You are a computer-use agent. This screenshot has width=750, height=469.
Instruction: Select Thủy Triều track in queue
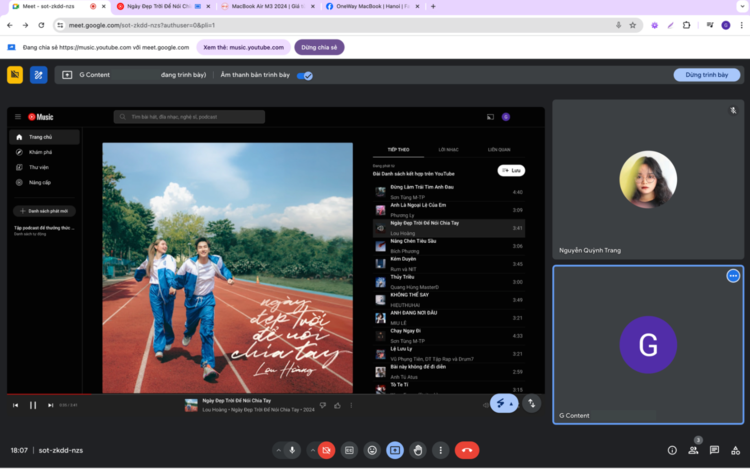[x=449, y=282]
